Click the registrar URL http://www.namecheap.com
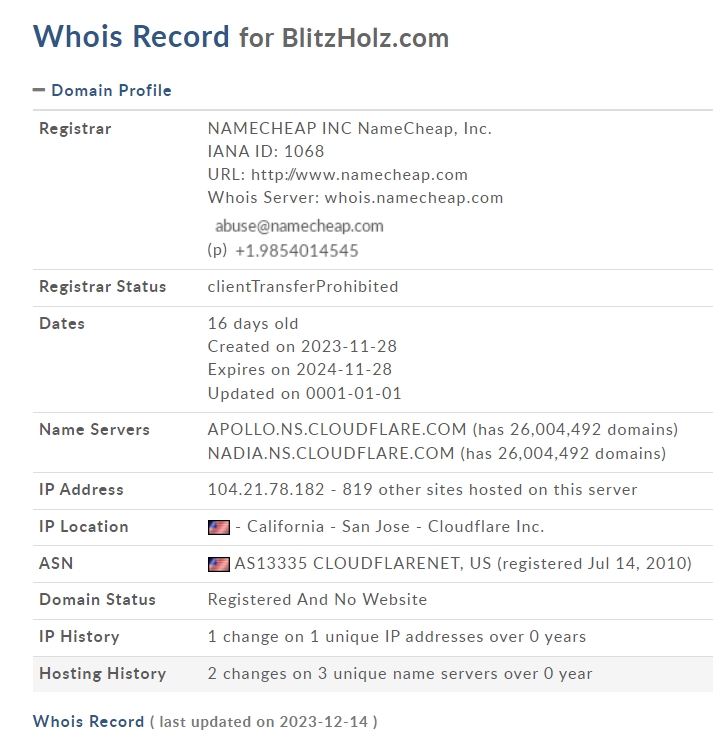 tap(360, 175)
